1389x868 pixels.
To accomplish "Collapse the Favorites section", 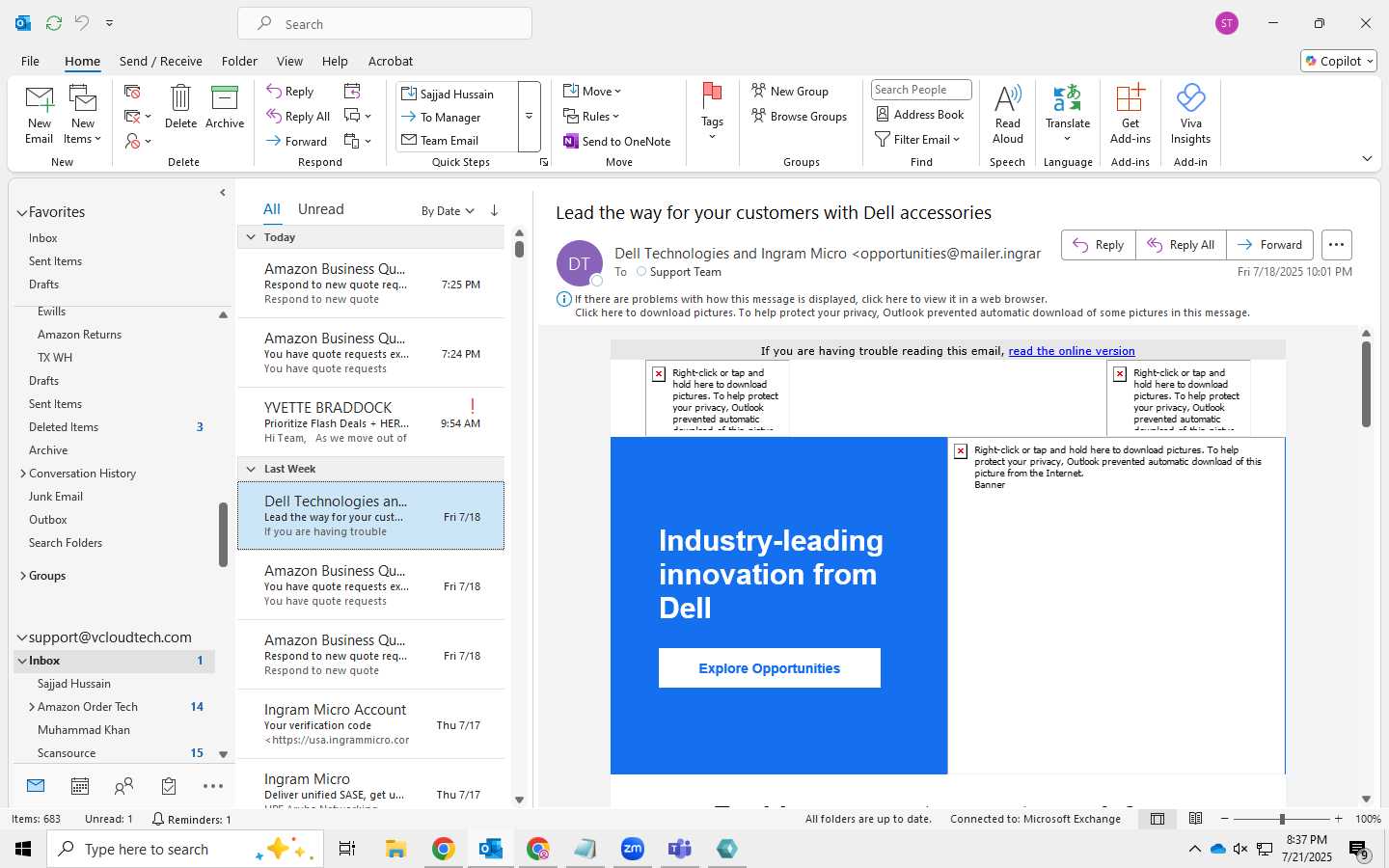I will tap(21, 212).
